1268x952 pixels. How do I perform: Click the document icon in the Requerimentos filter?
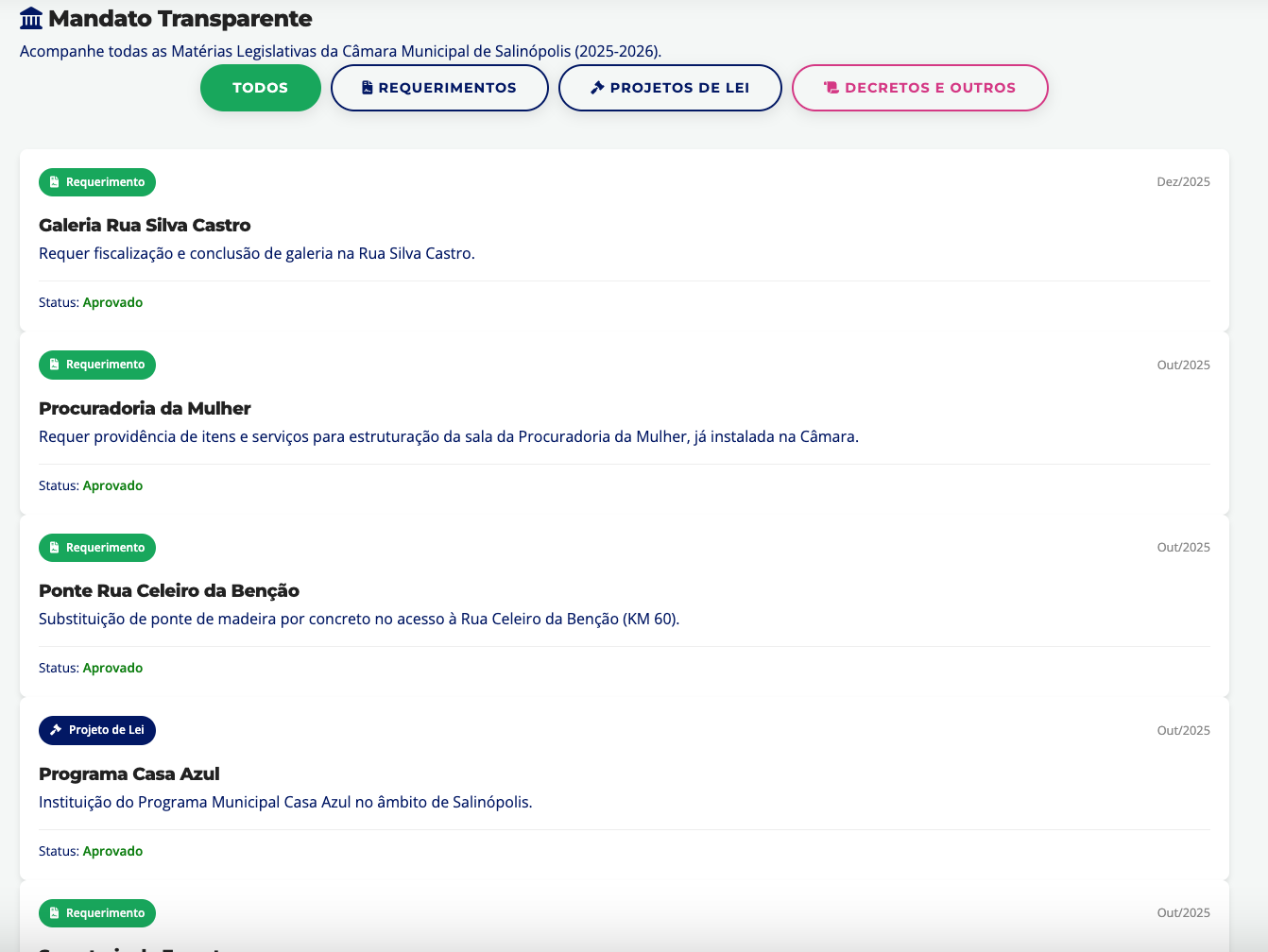368,88
